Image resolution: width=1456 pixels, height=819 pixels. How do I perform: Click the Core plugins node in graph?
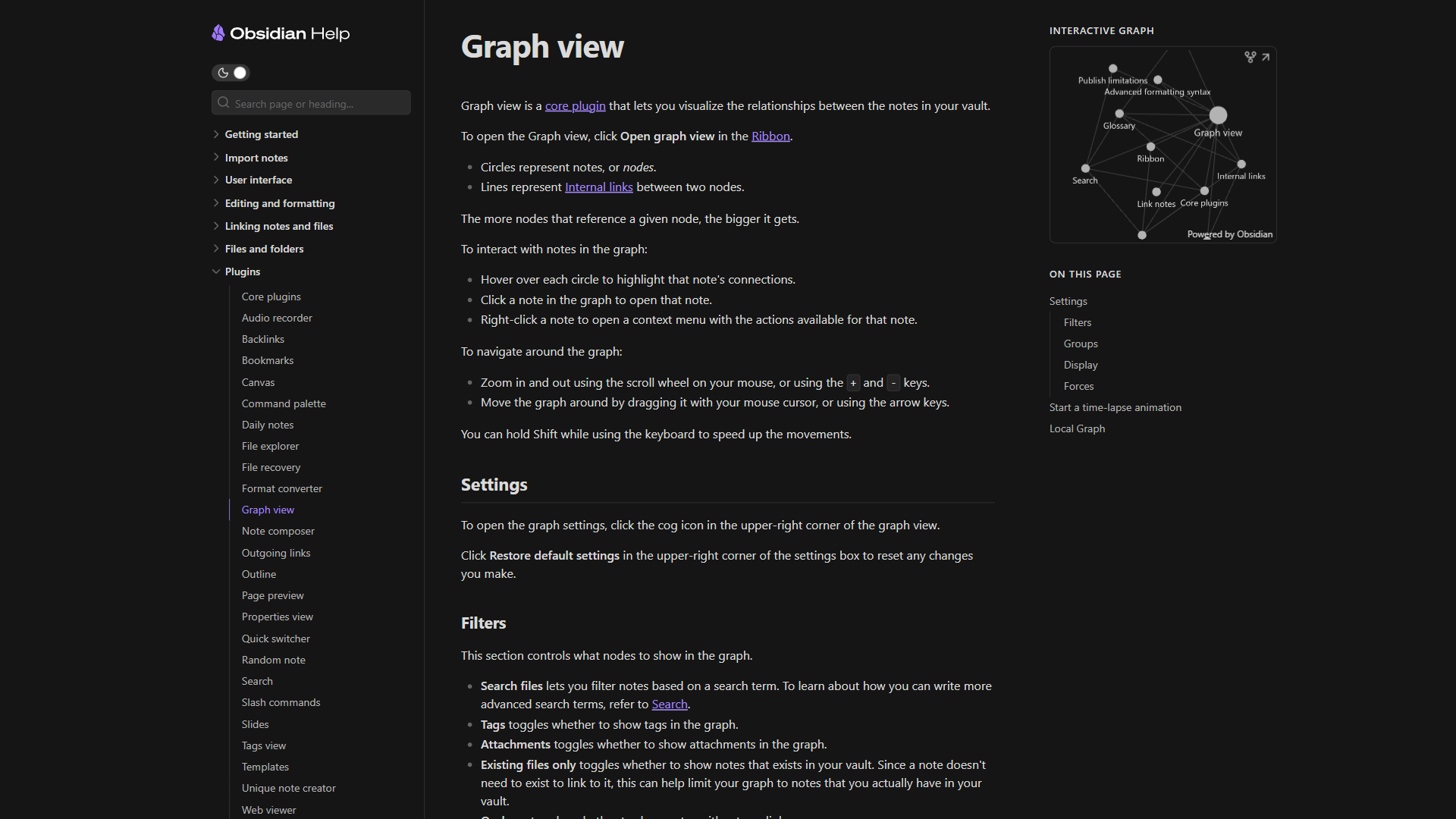point(1204,191)
